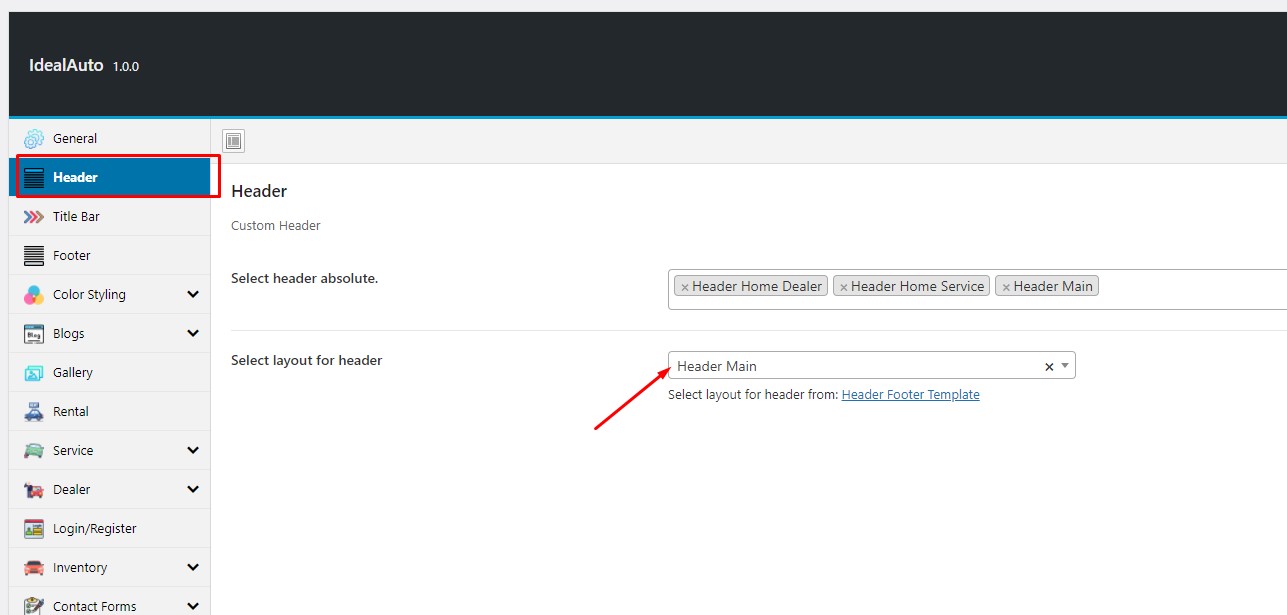The height and width of the screenshot is (615, 1287).
Task: Open the header layout dropdown arrow
Action: (1065, 366)
